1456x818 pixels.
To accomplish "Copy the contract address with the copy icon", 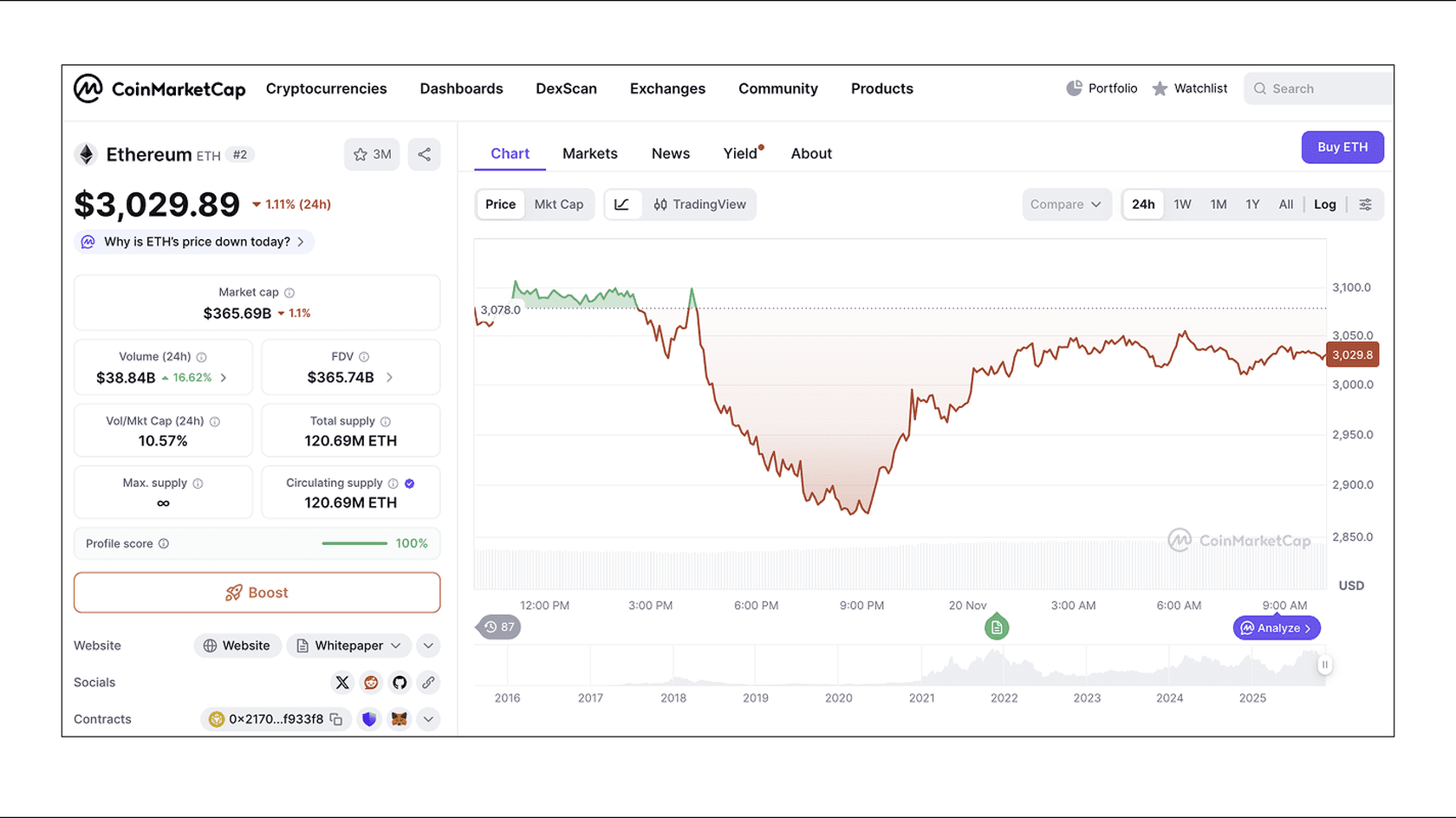I will 336,719.
